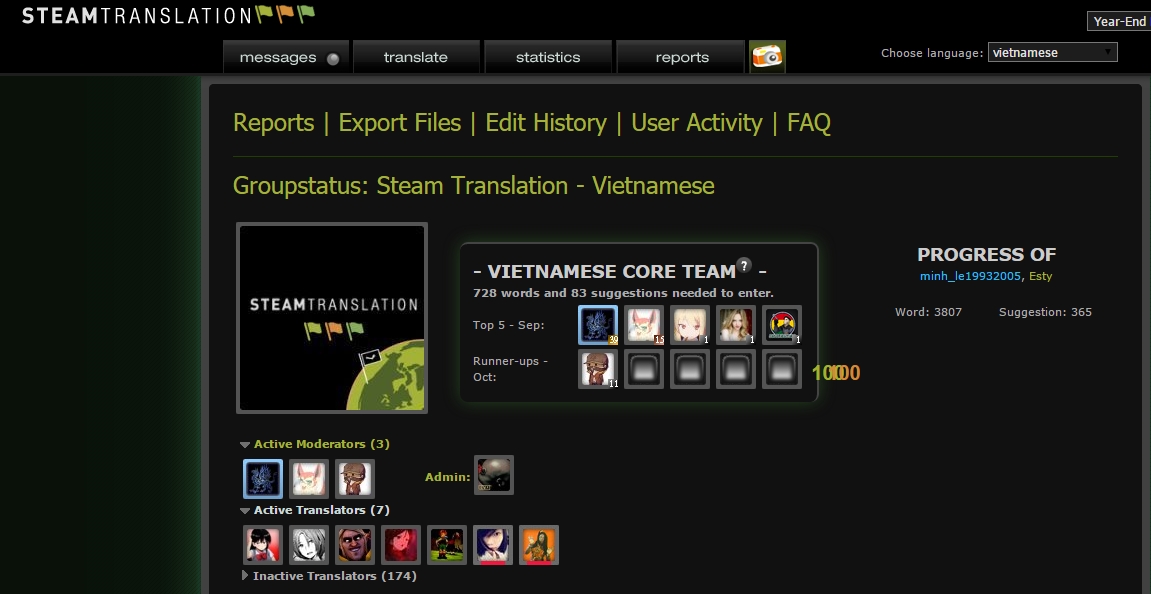Select the orange background translator avatar
This screenshot has height=594, width=1151.
539,545
